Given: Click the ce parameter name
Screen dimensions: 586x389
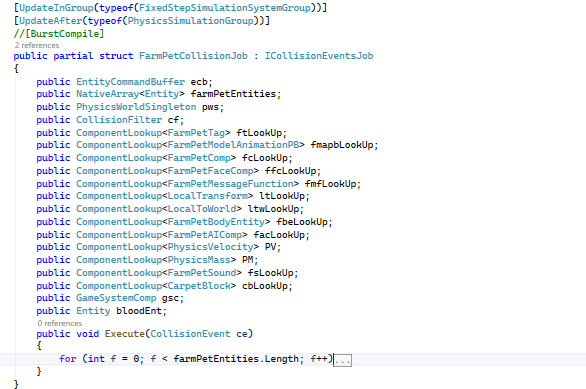Looking at the screenshot, I should (x=242, y=334).
